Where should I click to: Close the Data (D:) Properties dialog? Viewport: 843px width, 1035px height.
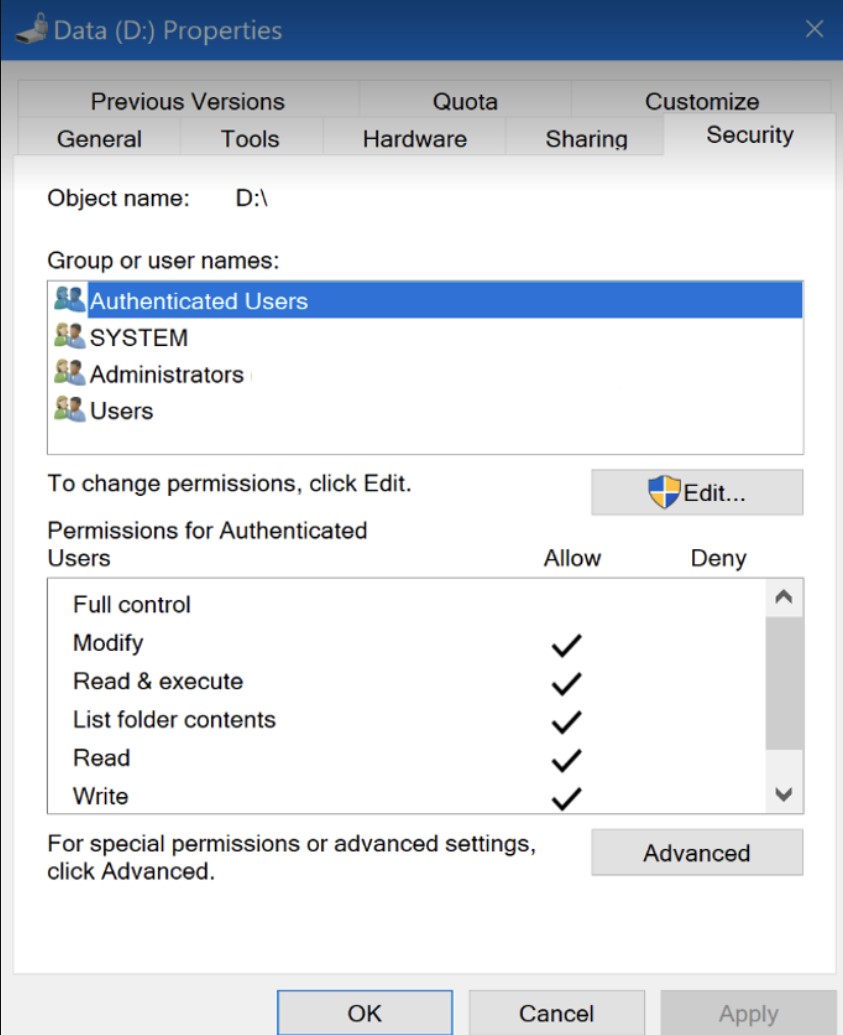click(815, 29)
